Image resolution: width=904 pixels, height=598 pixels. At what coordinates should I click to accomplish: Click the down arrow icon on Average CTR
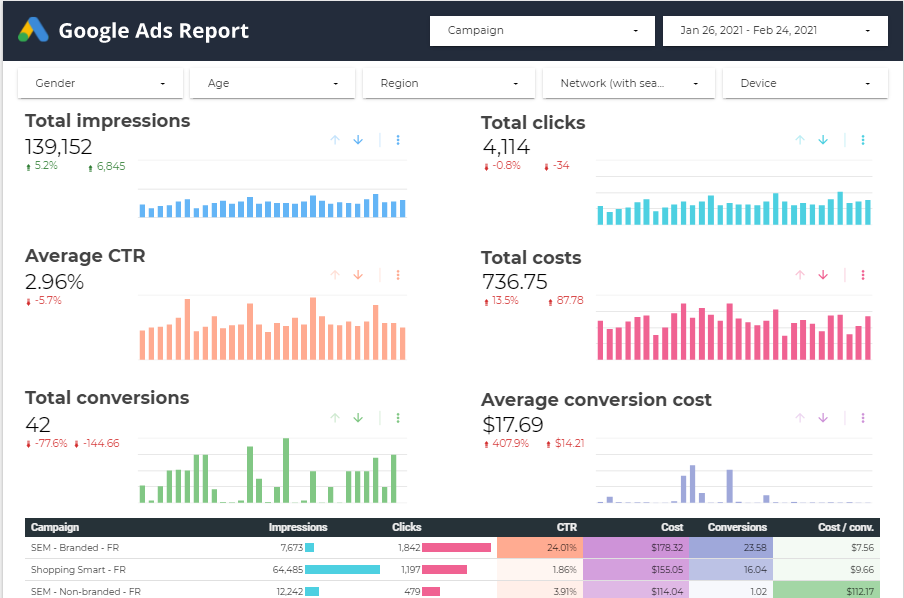[x=358, y=274]
